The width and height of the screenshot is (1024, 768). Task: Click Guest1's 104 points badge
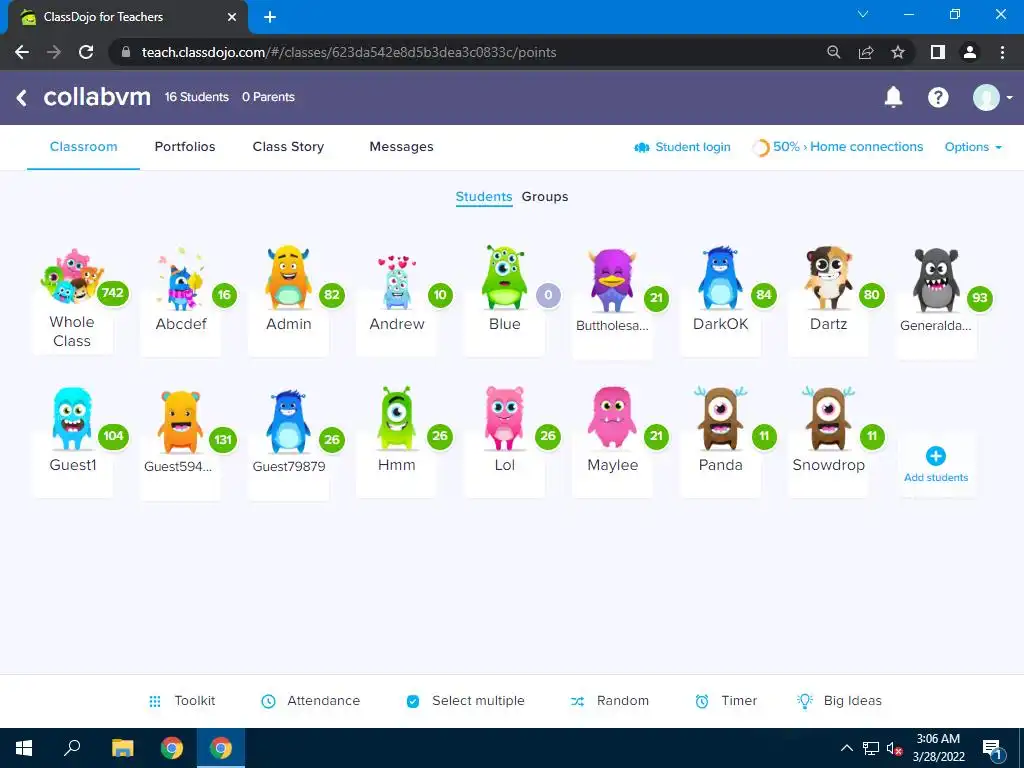[113, 436]
